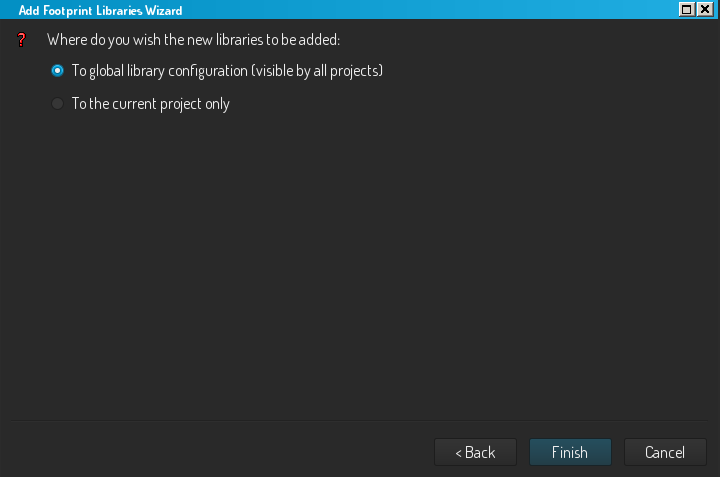This screenshot has width=720, height=477.
Task: Click the filled blue radio dot
Action: tap(58, 71)
